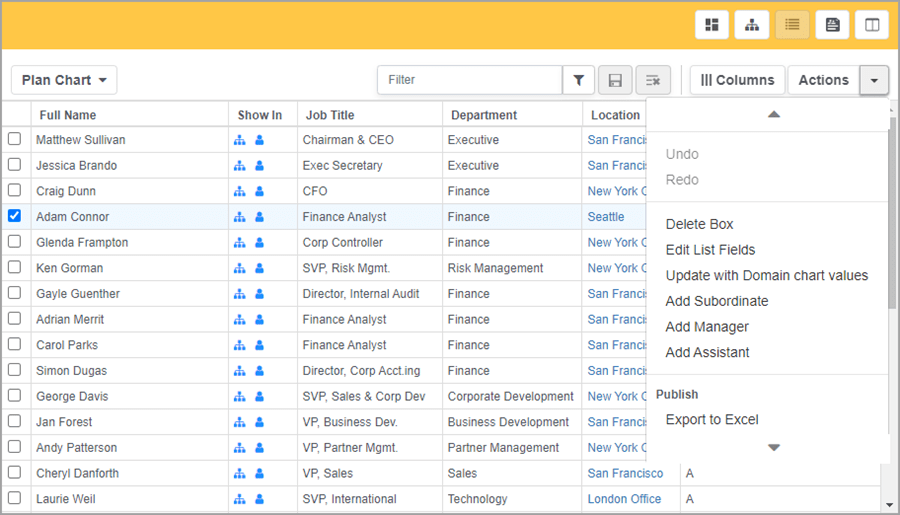The width and height of the screenshot is (900, 515).
Task: Check the Ken Gorman row checkbox
Action: (x=14, y=267)
